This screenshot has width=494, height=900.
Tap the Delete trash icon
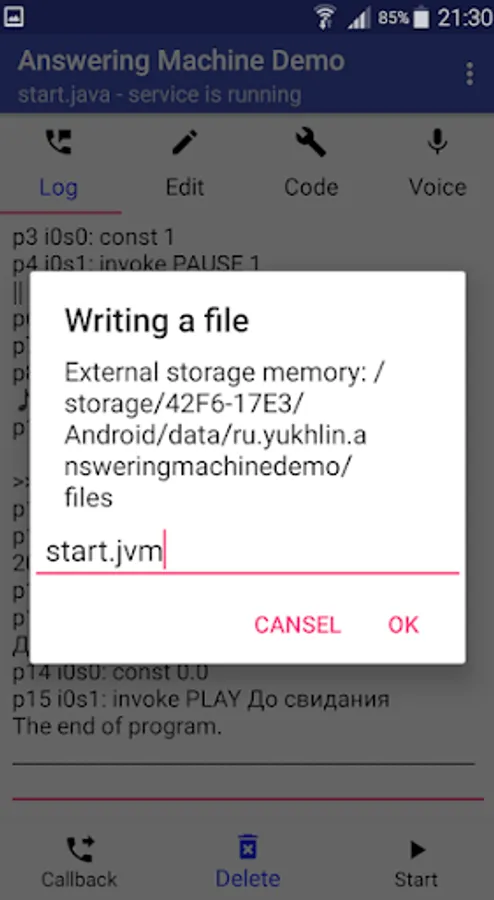coord(248,848)
